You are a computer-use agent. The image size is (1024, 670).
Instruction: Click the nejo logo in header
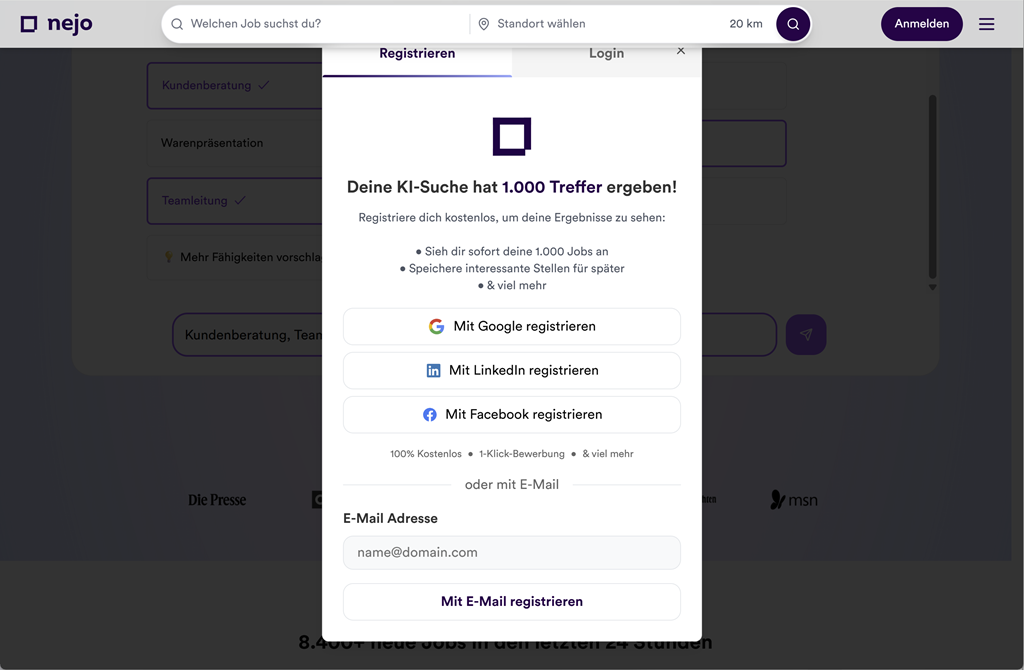(56, 24)
